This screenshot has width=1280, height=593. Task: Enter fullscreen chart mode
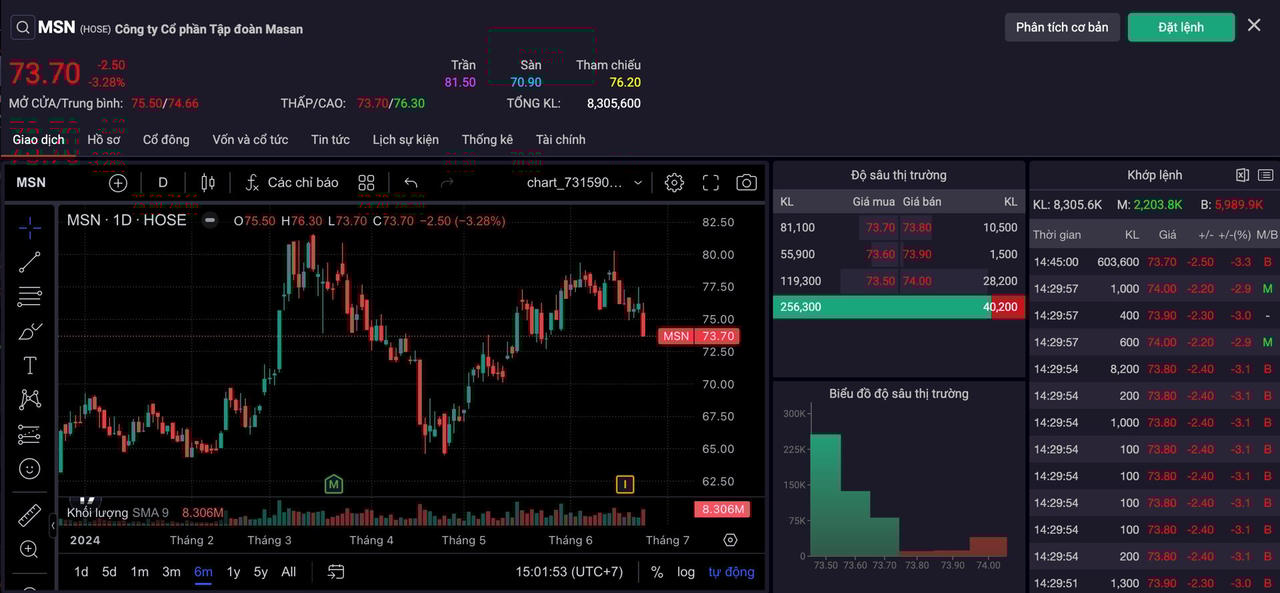[711, 183]
